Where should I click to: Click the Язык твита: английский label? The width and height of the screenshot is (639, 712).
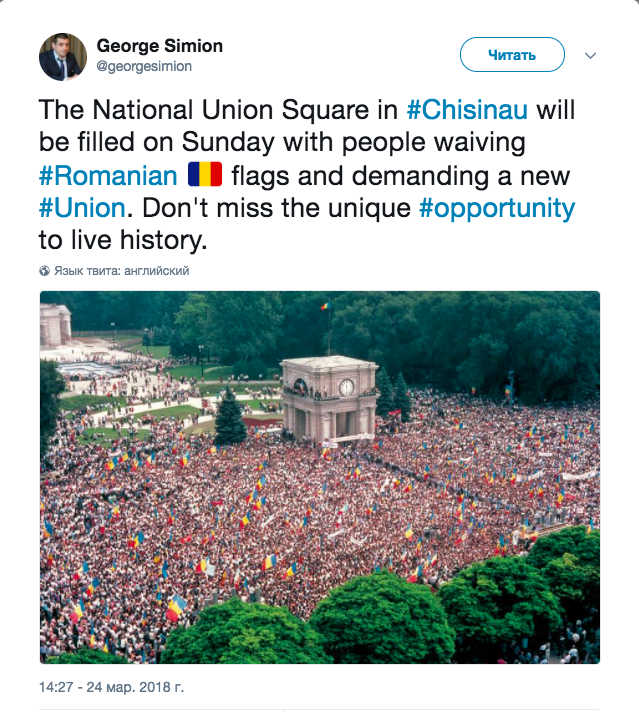[x=121, y=271]
